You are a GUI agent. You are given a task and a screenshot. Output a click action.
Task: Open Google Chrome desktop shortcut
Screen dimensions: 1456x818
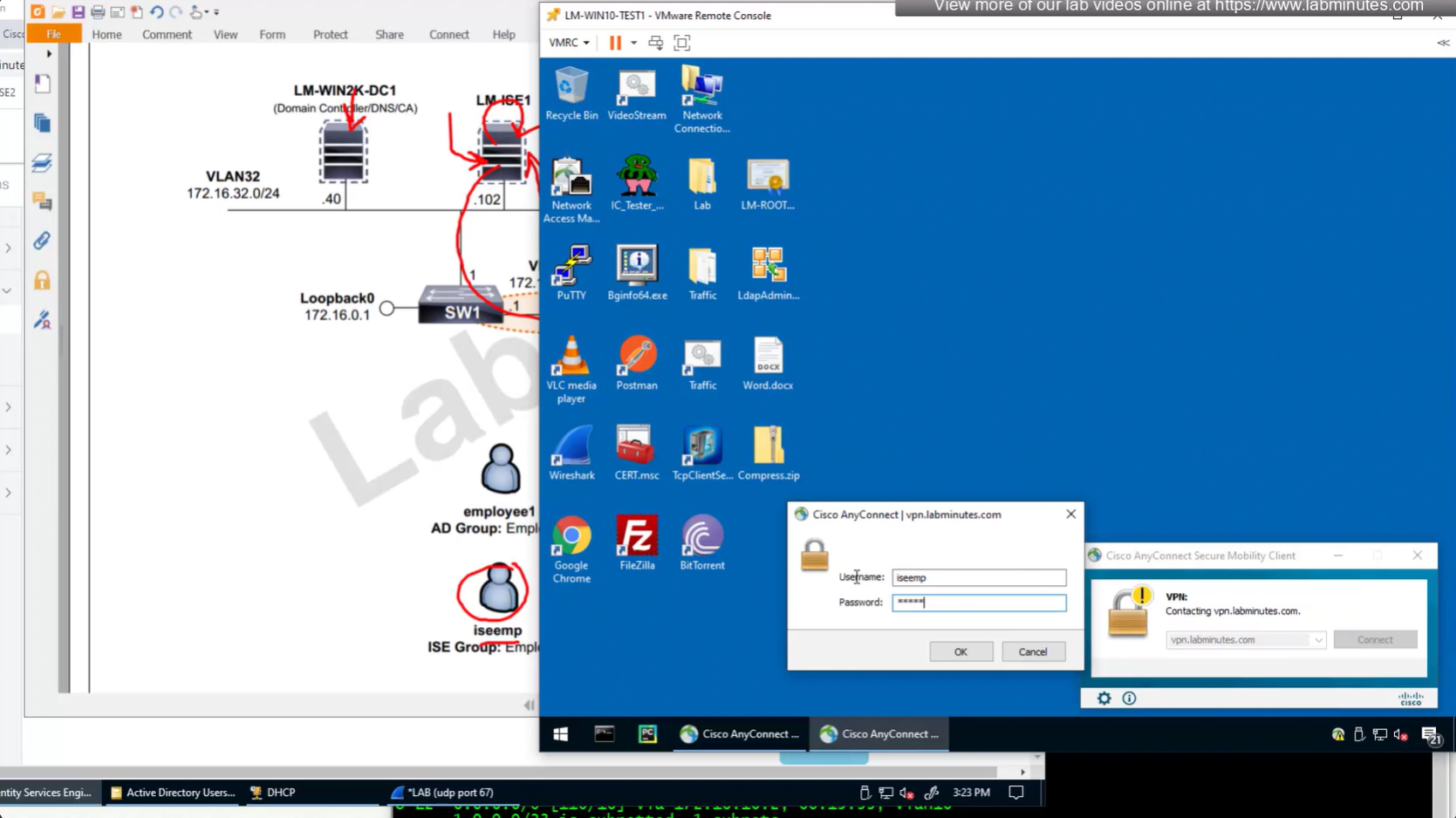click(571, 541)
